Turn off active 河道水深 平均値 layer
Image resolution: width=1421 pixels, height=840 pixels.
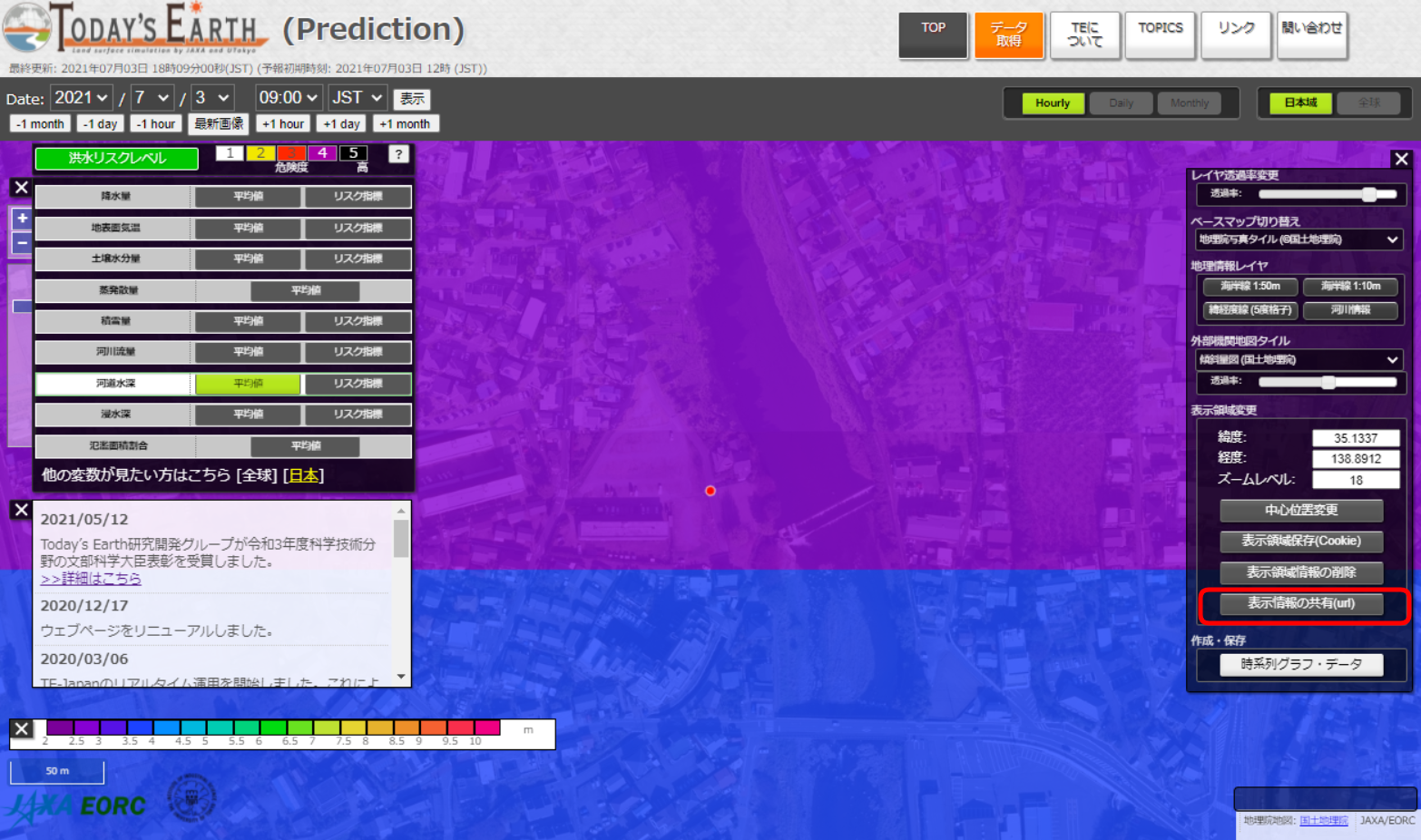point(248,384)
